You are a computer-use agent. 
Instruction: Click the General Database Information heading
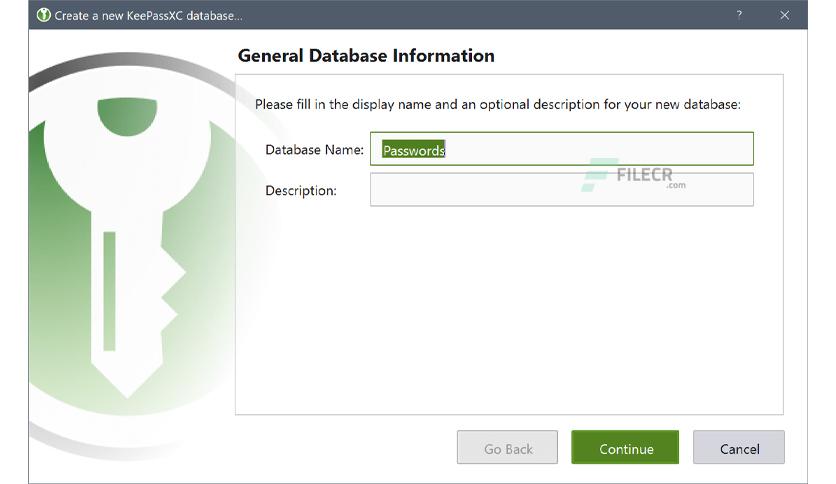pos(366,56)
